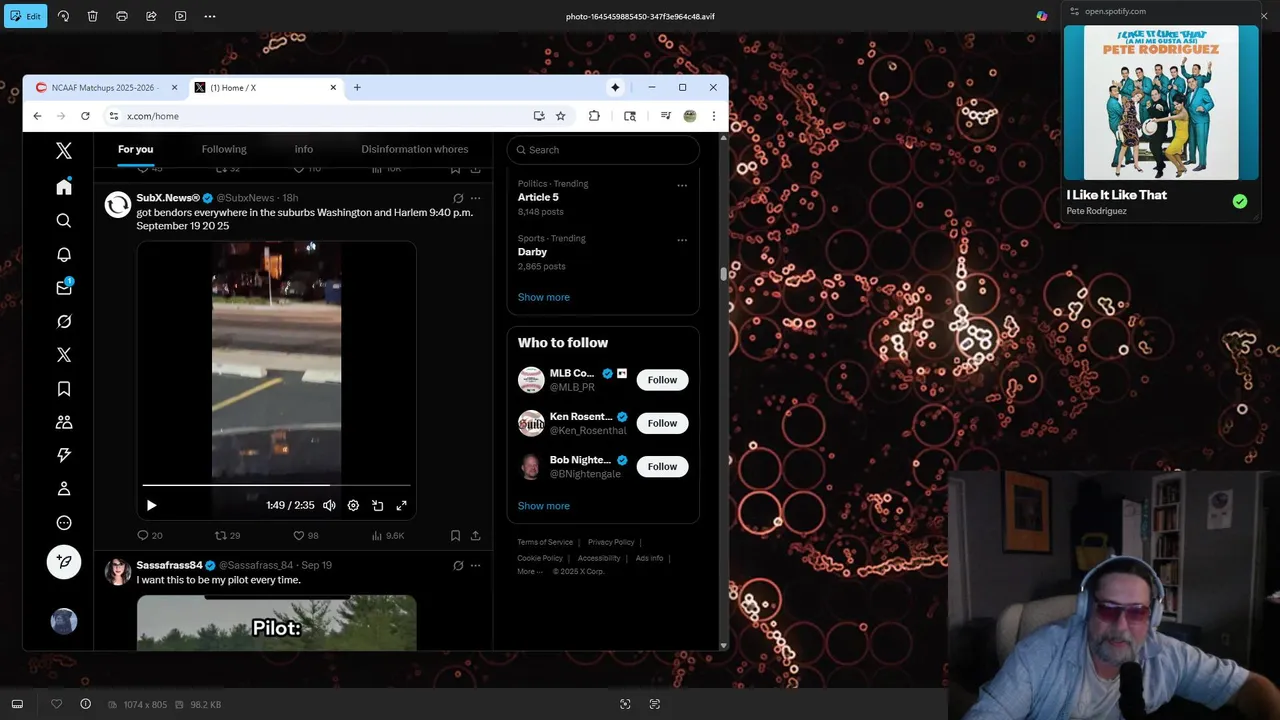Screen dimensions: 1280x720
Task: Open a new browser tab with plus button
Action: click(x=357, y=88)
